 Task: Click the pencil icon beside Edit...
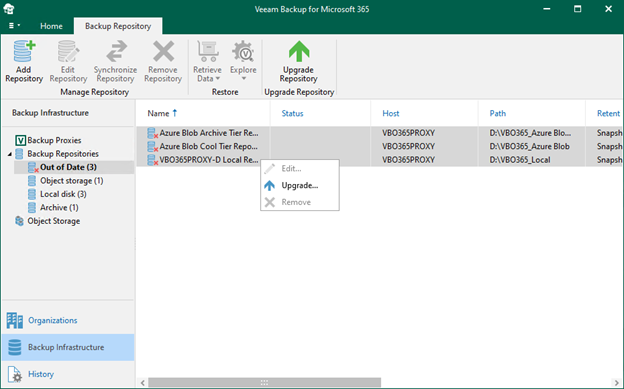[269, 169]
